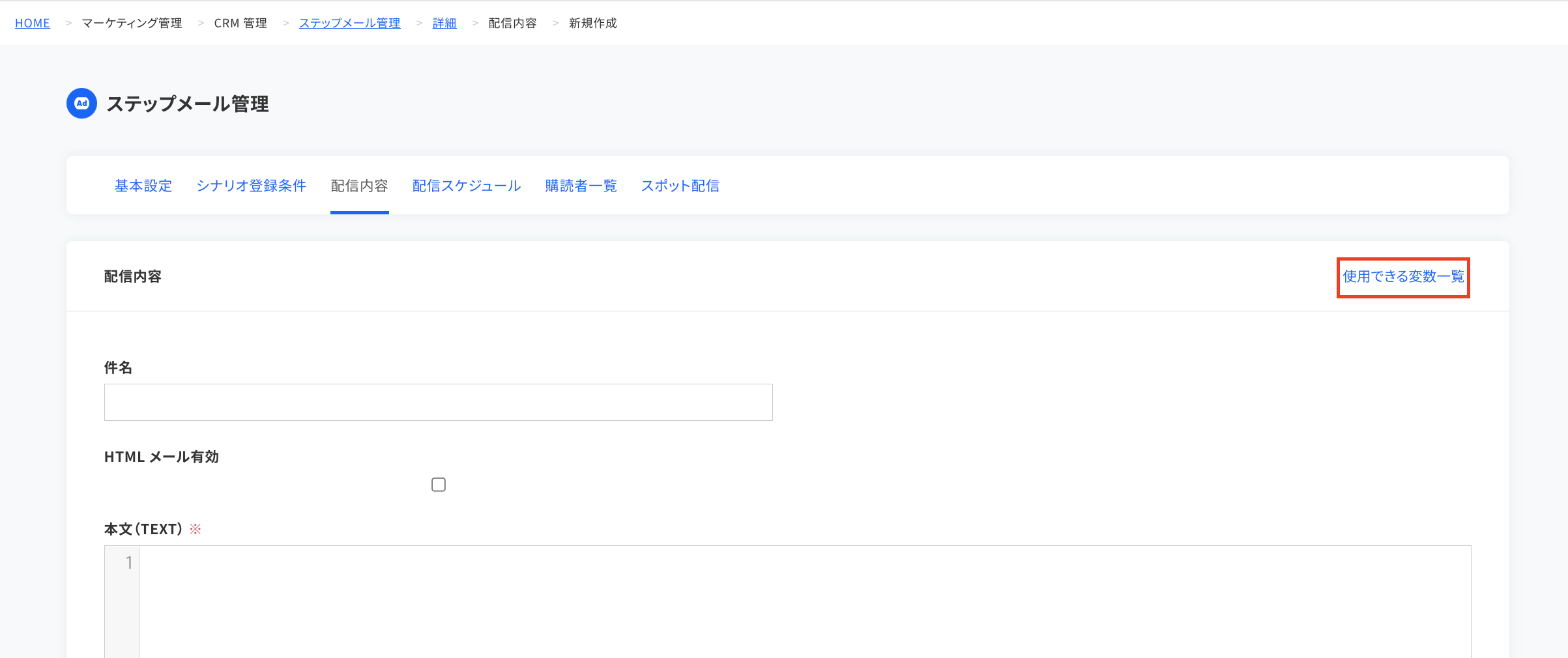The image size is (1568, 658).
Task: Enable the HTML メール有効 checkbox
Action: (439, 485)
